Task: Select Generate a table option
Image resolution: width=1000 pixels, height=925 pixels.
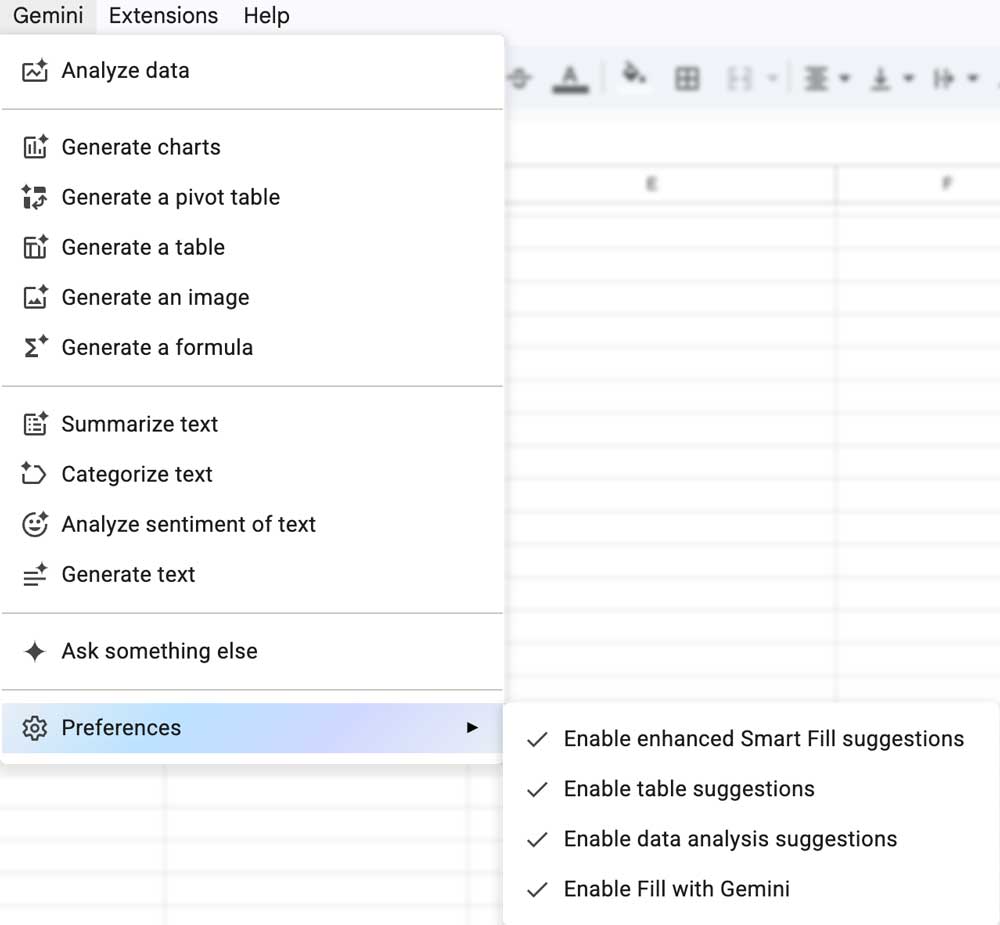Action: click(253, 248)
